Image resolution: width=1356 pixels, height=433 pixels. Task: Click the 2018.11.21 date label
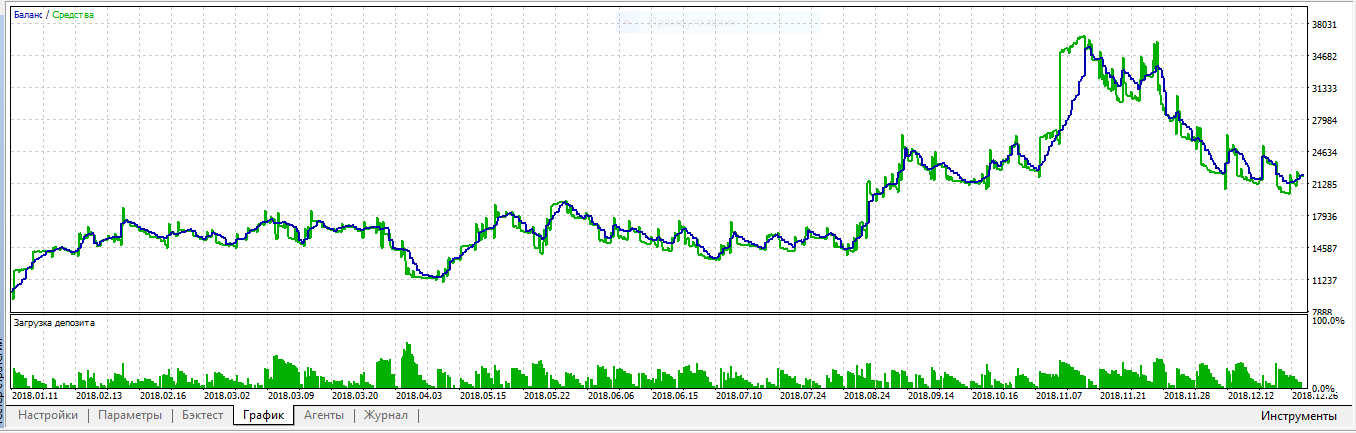[1122, 396]
